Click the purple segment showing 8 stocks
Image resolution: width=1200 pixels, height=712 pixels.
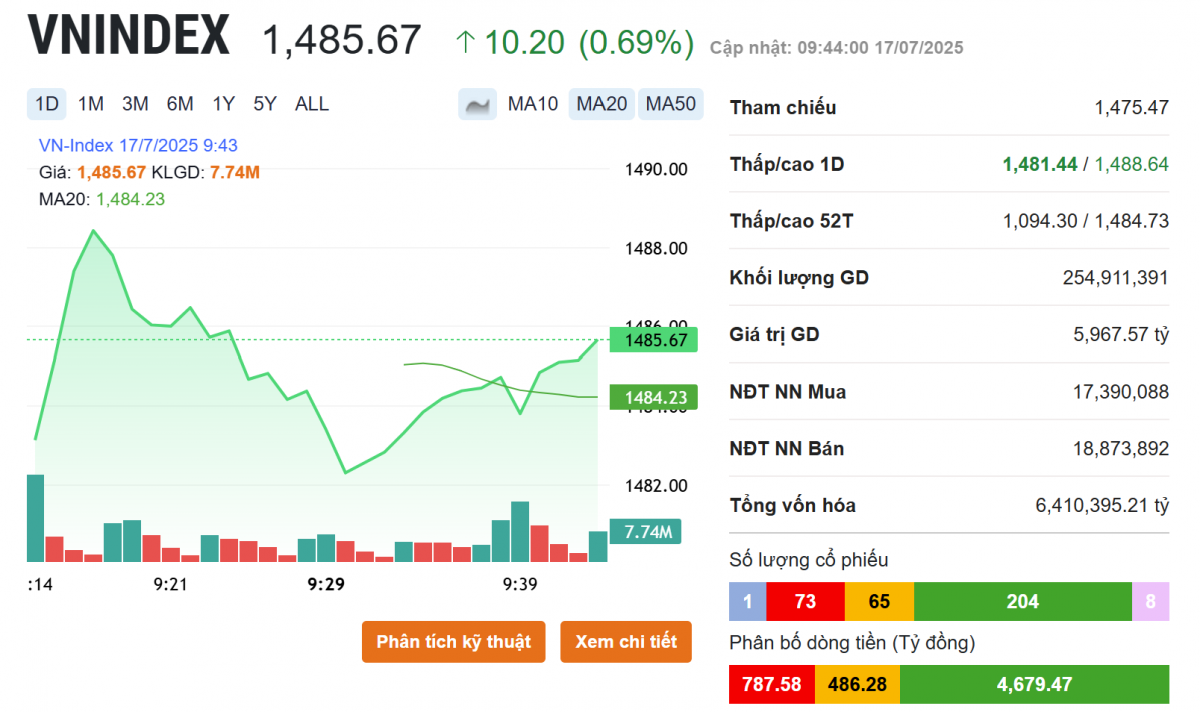(x=1150, y=602)
